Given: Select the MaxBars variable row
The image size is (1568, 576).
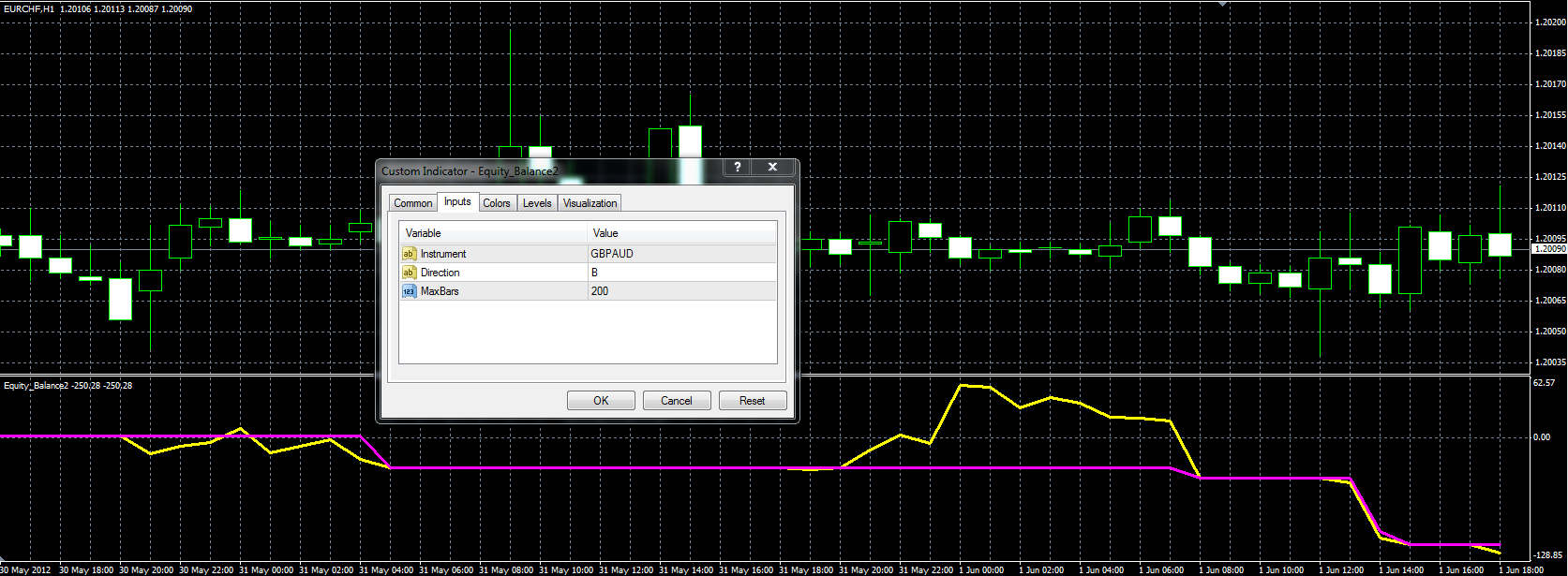Looking at the screenshot, I should (589, 291).
